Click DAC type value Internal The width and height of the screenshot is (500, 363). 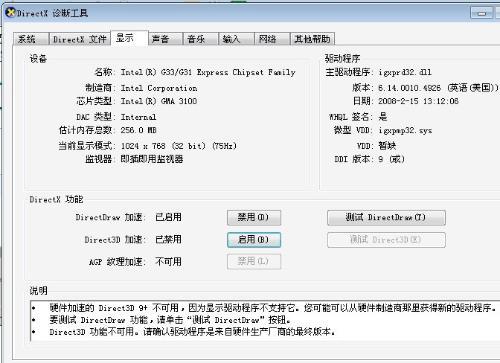(x=138, y=117)
